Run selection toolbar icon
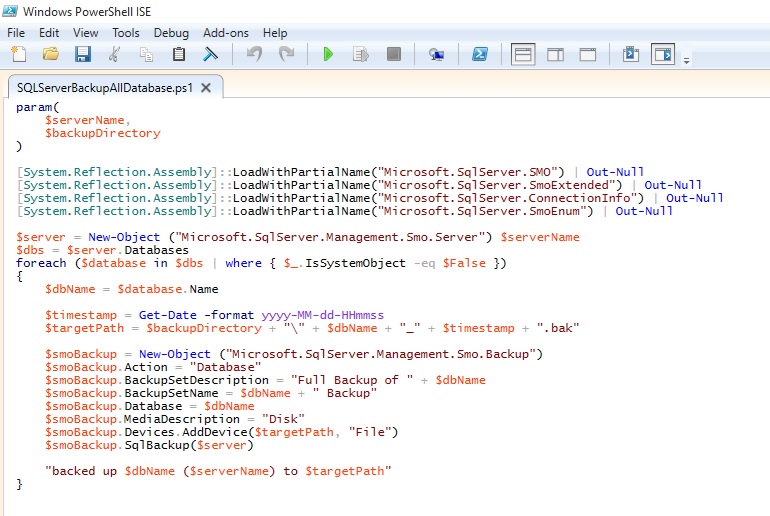The image size is (770, 516). [x=361, y=54]
